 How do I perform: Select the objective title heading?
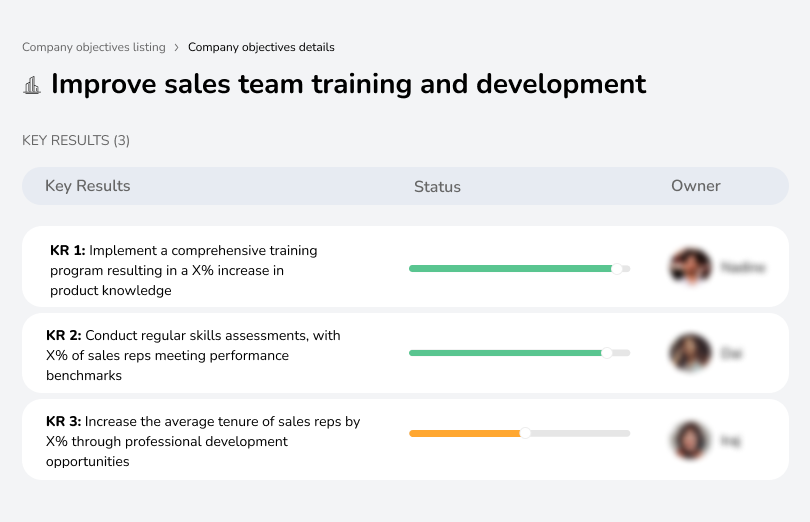coord(349,84)
